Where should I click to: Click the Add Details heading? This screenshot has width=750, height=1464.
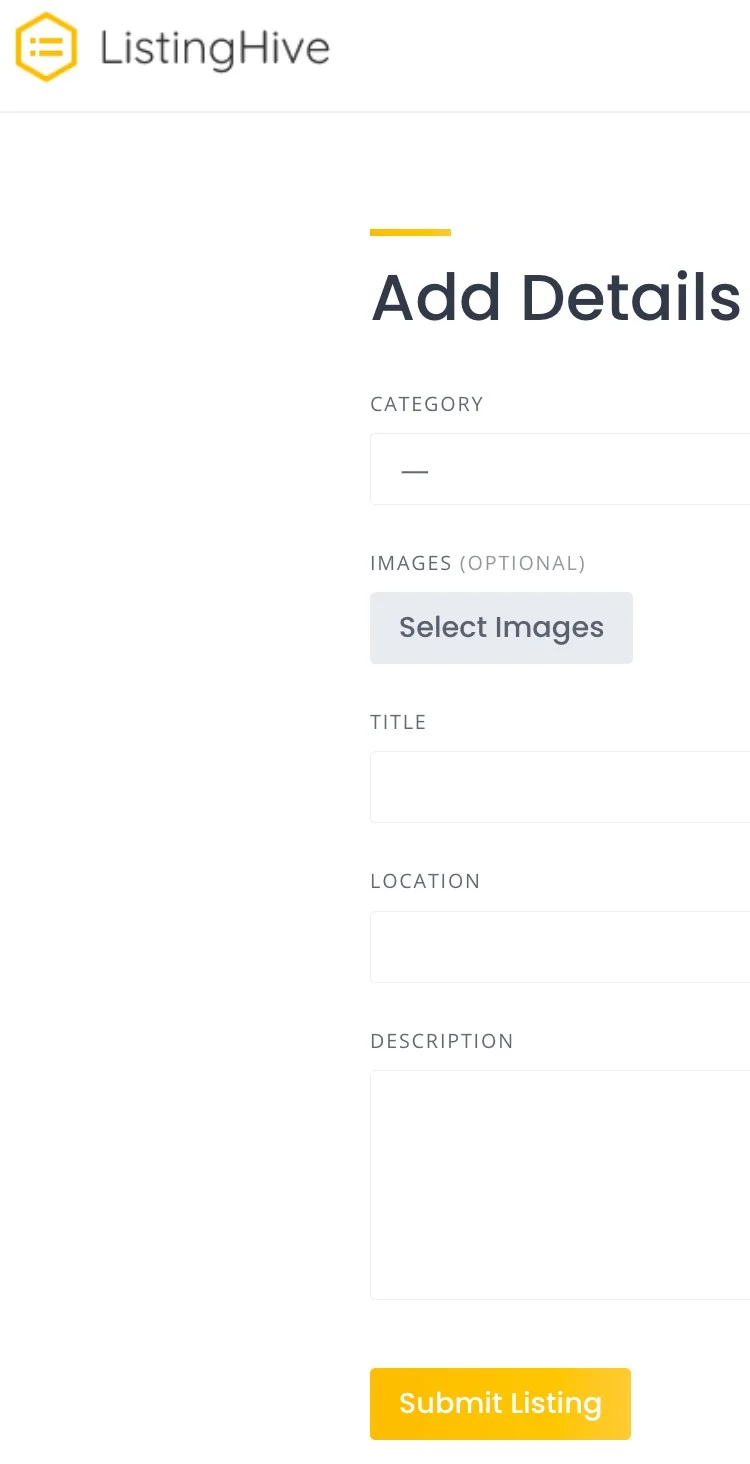(555, 297)
